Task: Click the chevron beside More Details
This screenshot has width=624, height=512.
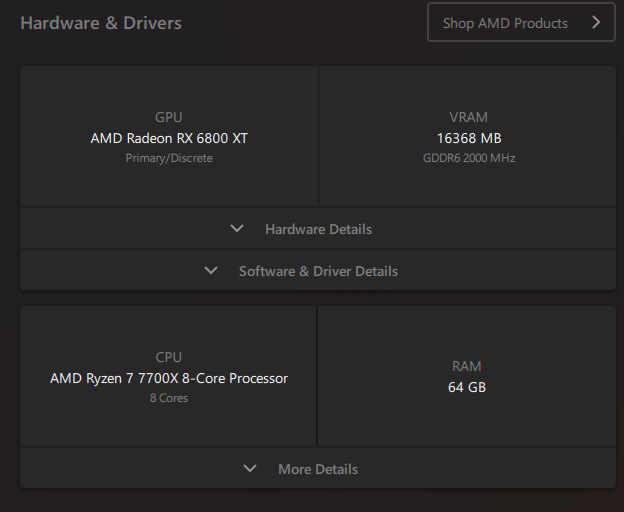Action: [x=250, y=468]
